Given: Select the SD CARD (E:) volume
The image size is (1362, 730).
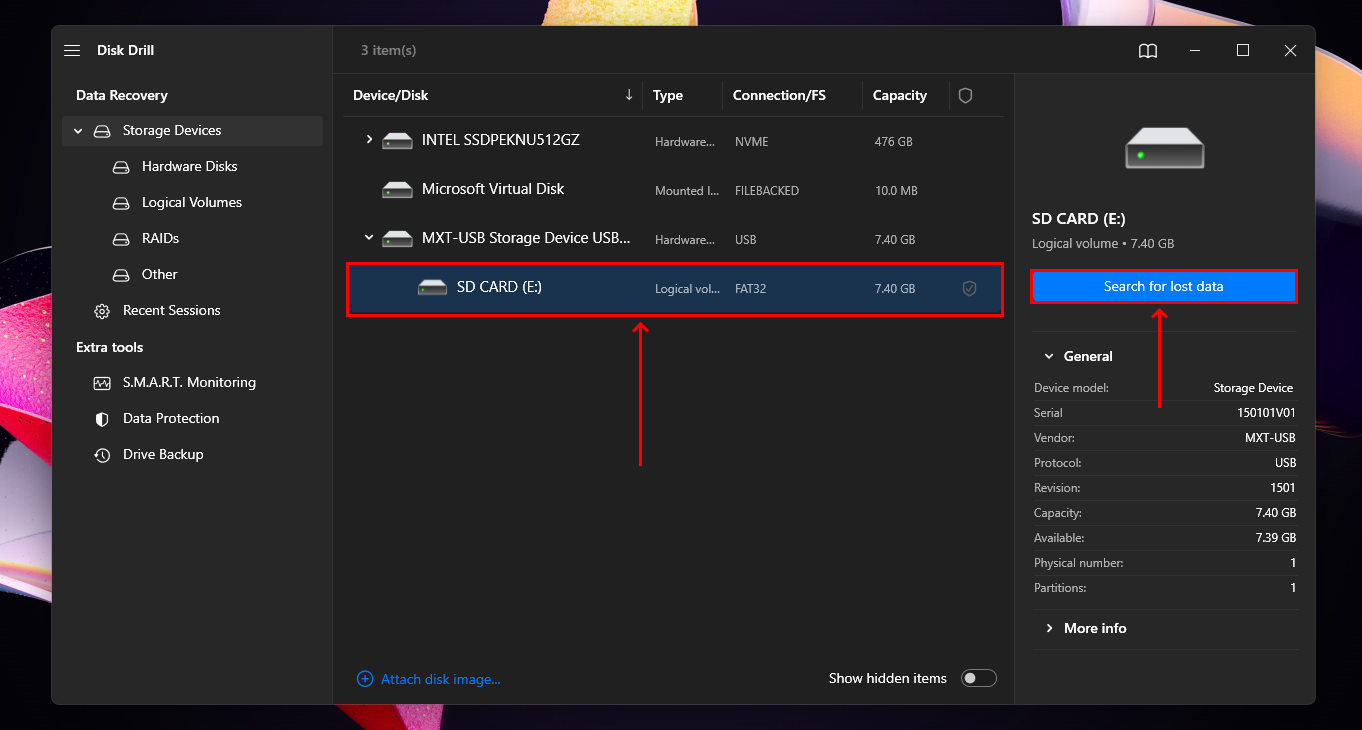Looking at the screenshot, I should pos(675,288).
